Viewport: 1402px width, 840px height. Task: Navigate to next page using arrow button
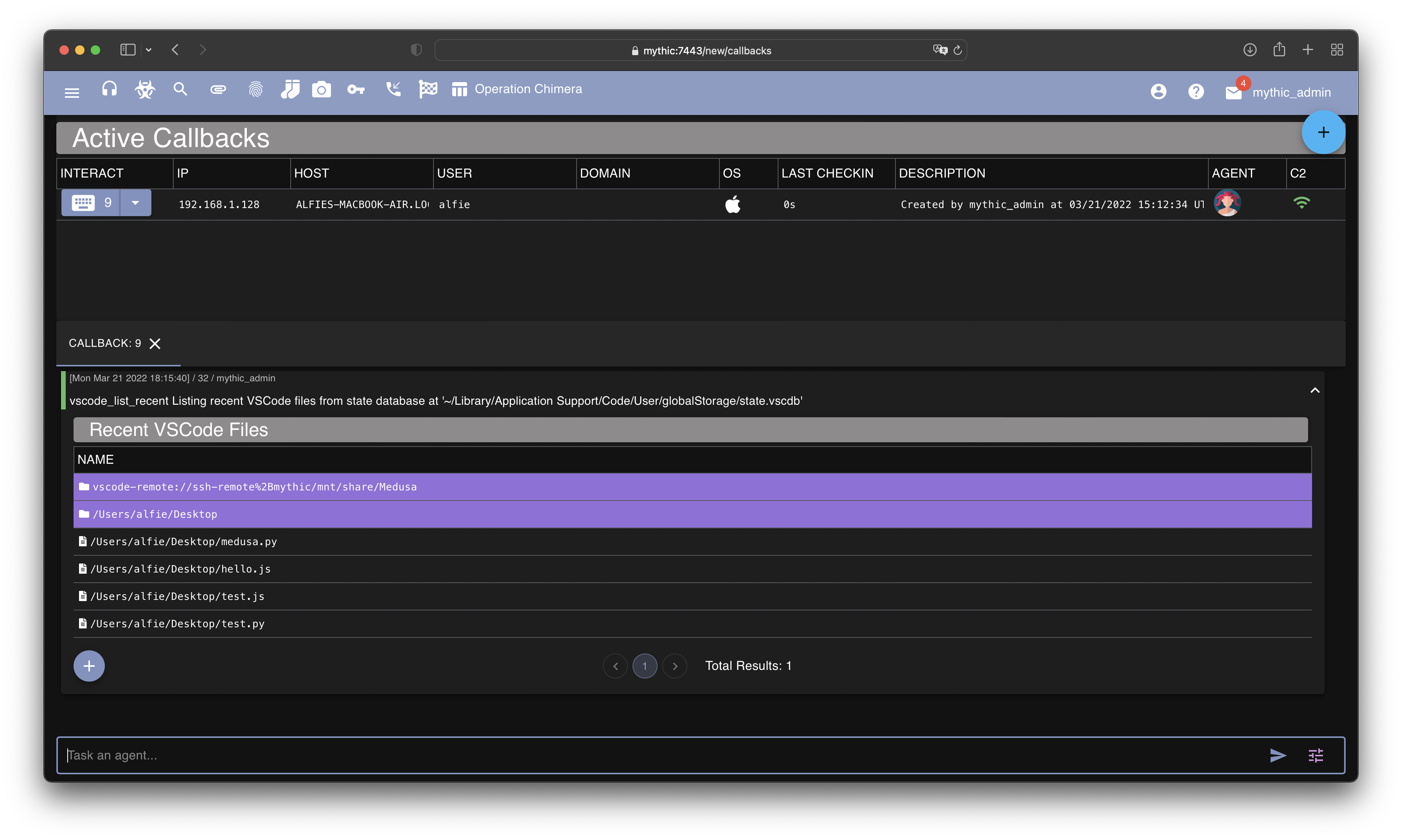675,665
